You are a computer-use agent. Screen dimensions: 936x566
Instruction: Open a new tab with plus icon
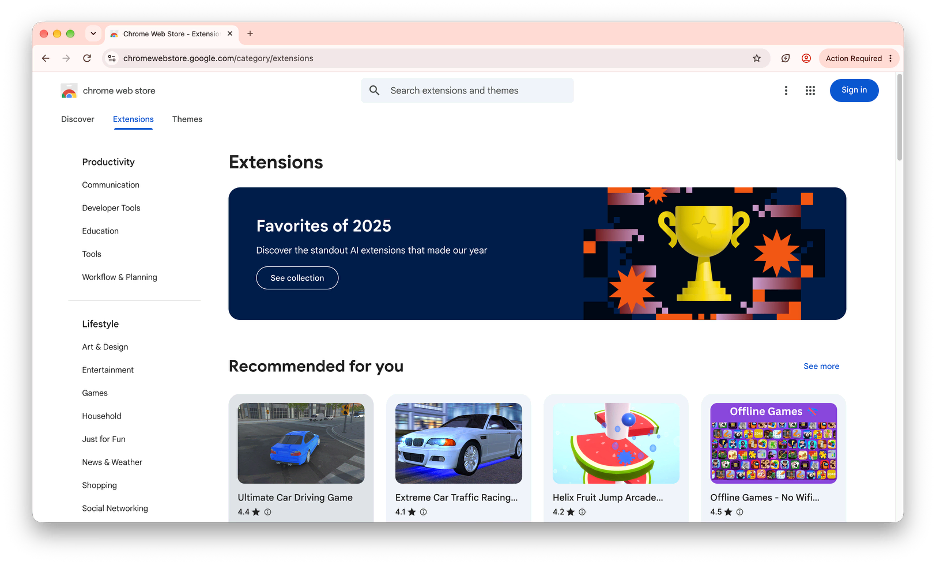[x=250, y=34]
